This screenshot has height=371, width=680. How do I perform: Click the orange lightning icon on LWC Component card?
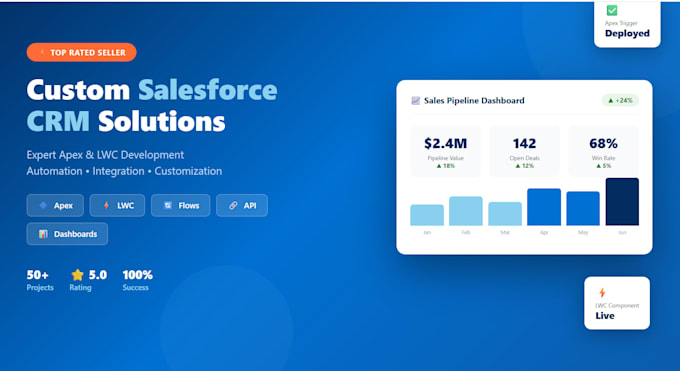602,292
